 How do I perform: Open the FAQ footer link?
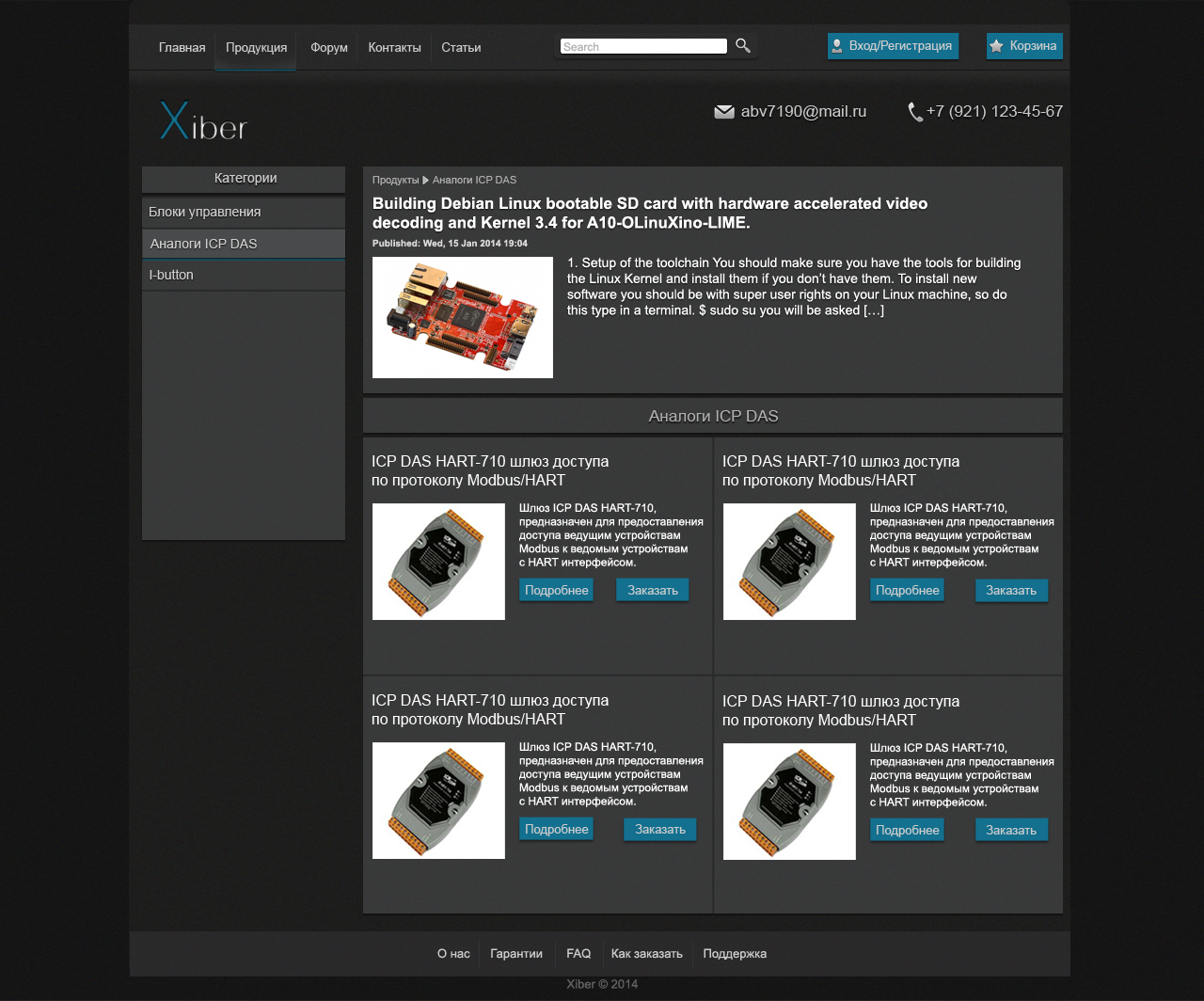tap(578, 953)
